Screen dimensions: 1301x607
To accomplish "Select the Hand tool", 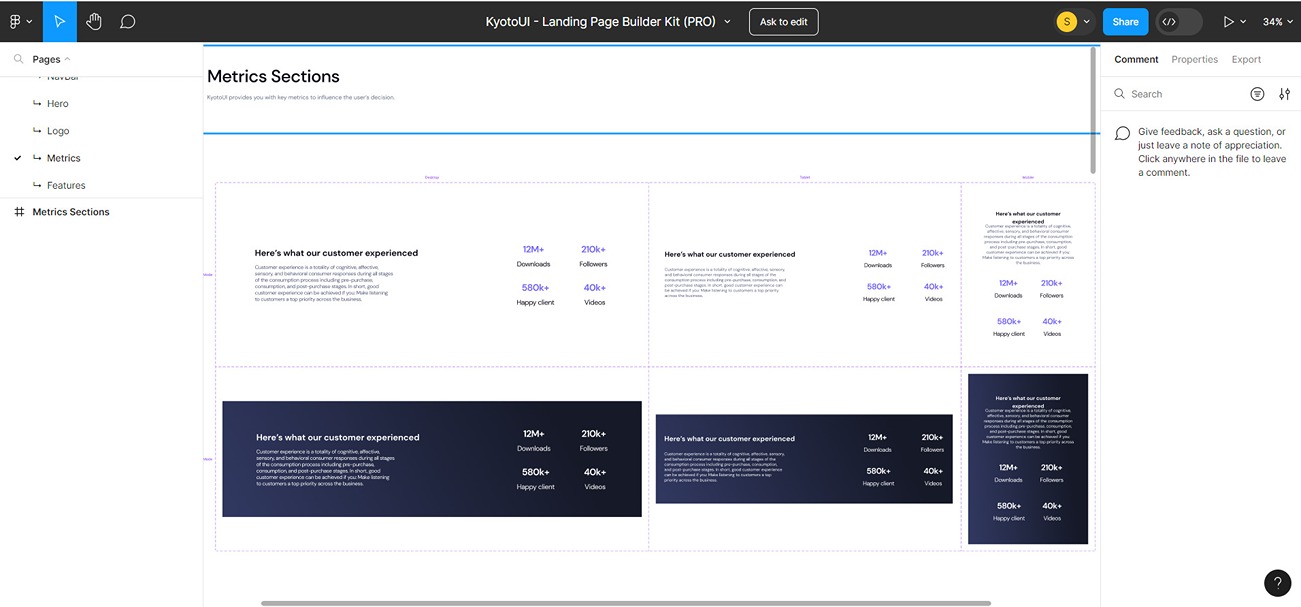I will pos(93,20).
